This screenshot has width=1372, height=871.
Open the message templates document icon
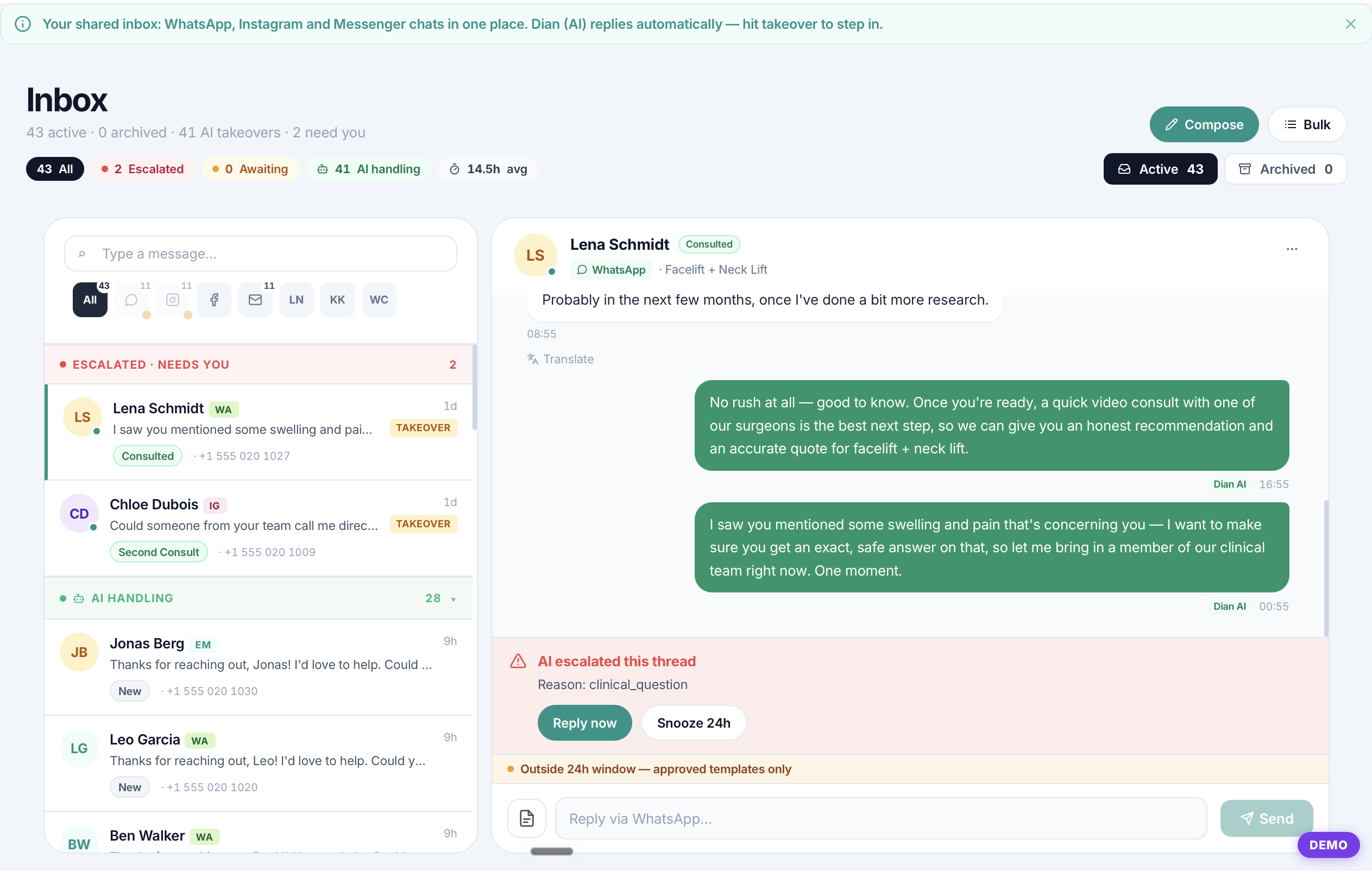click(526, 818)
